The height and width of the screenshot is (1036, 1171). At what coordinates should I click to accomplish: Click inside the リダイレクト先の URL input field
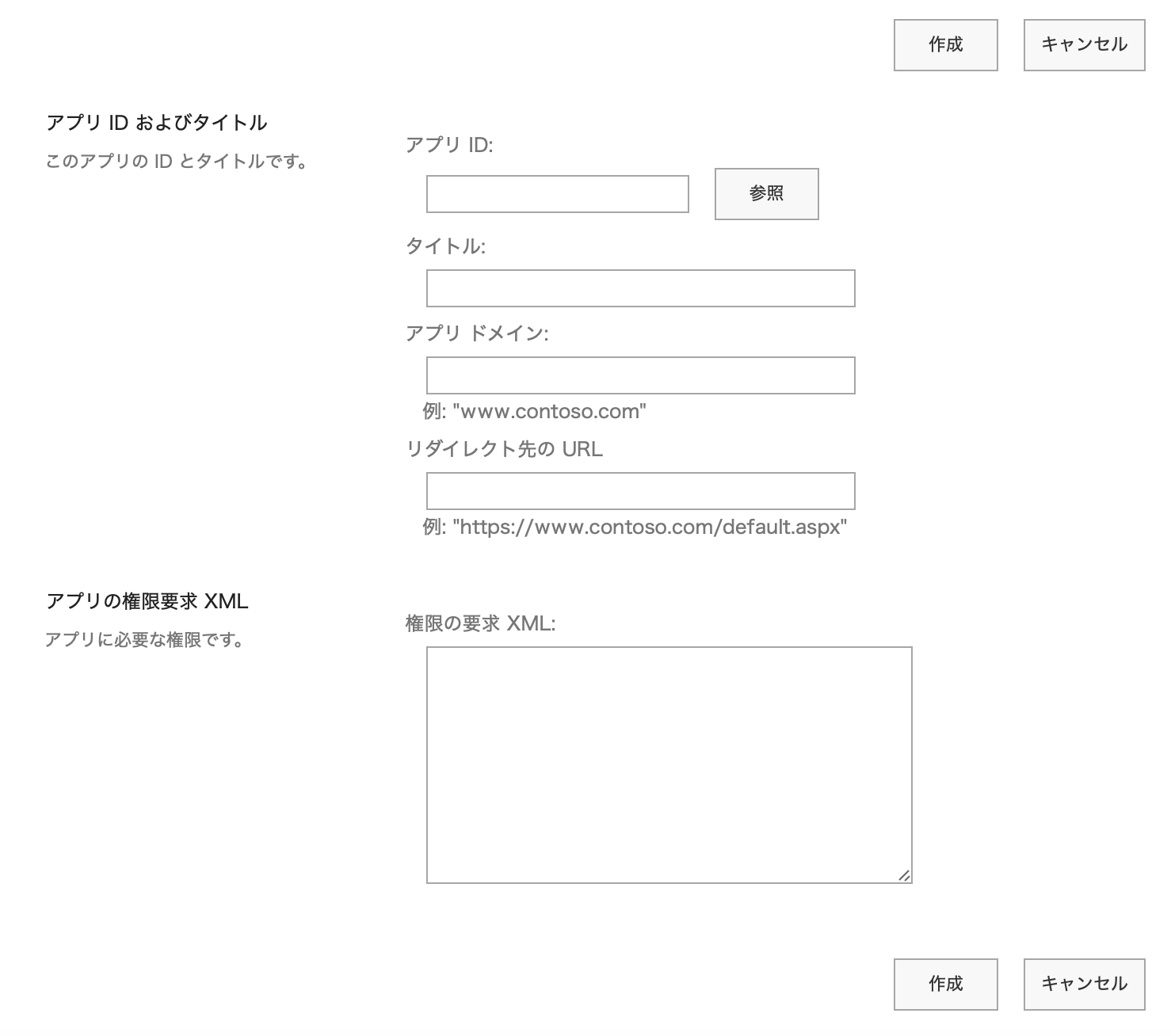coord(639,491)
